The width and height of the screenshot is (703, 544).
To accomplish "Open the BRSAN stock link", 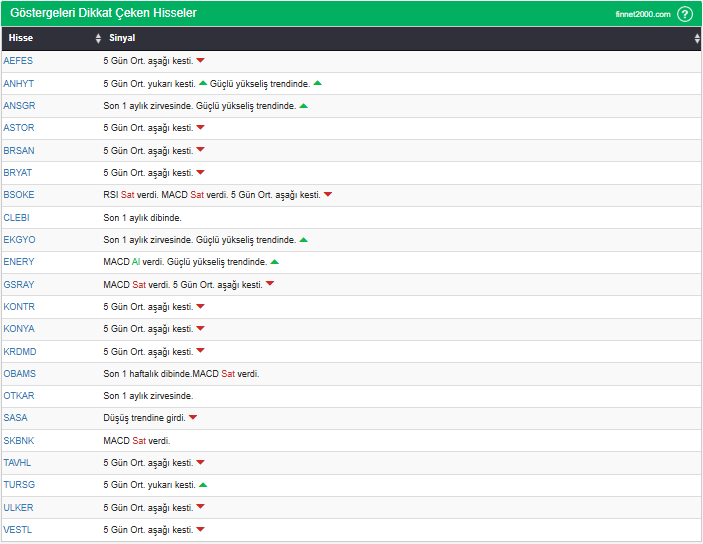I will point(19,150).
